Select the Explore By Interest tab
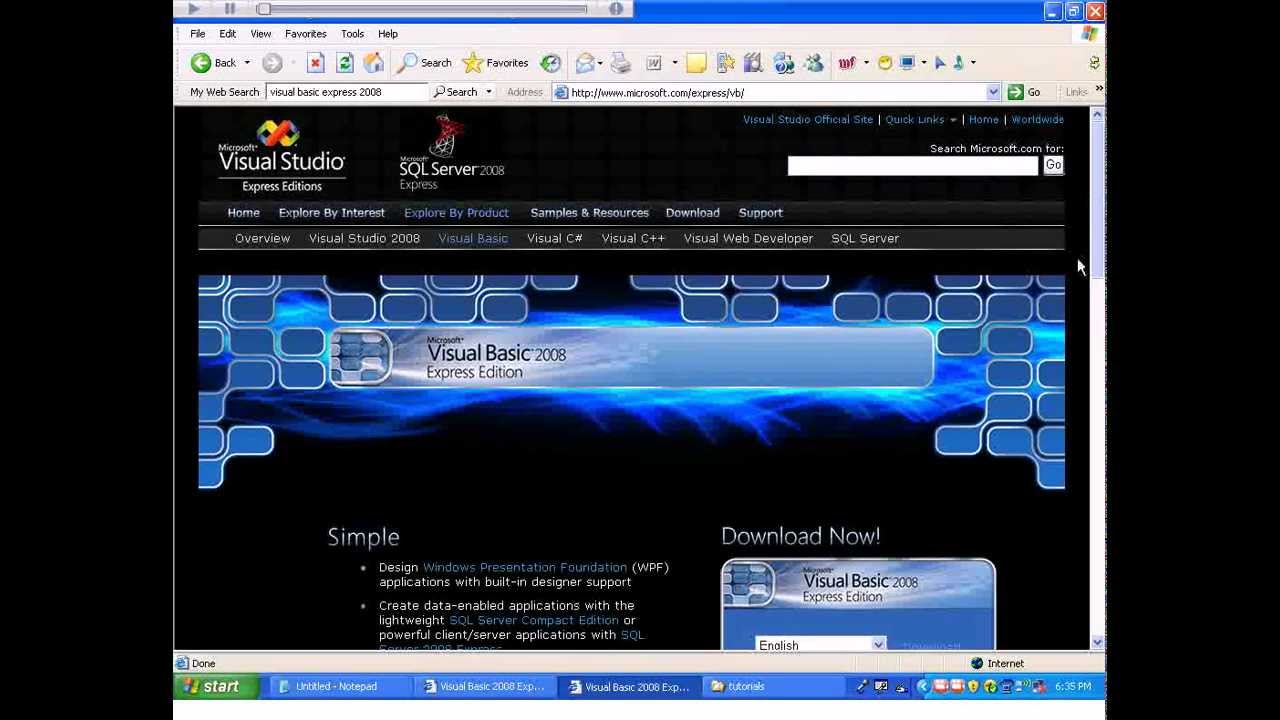The image size is (1280, 720). tap(332, 213)
